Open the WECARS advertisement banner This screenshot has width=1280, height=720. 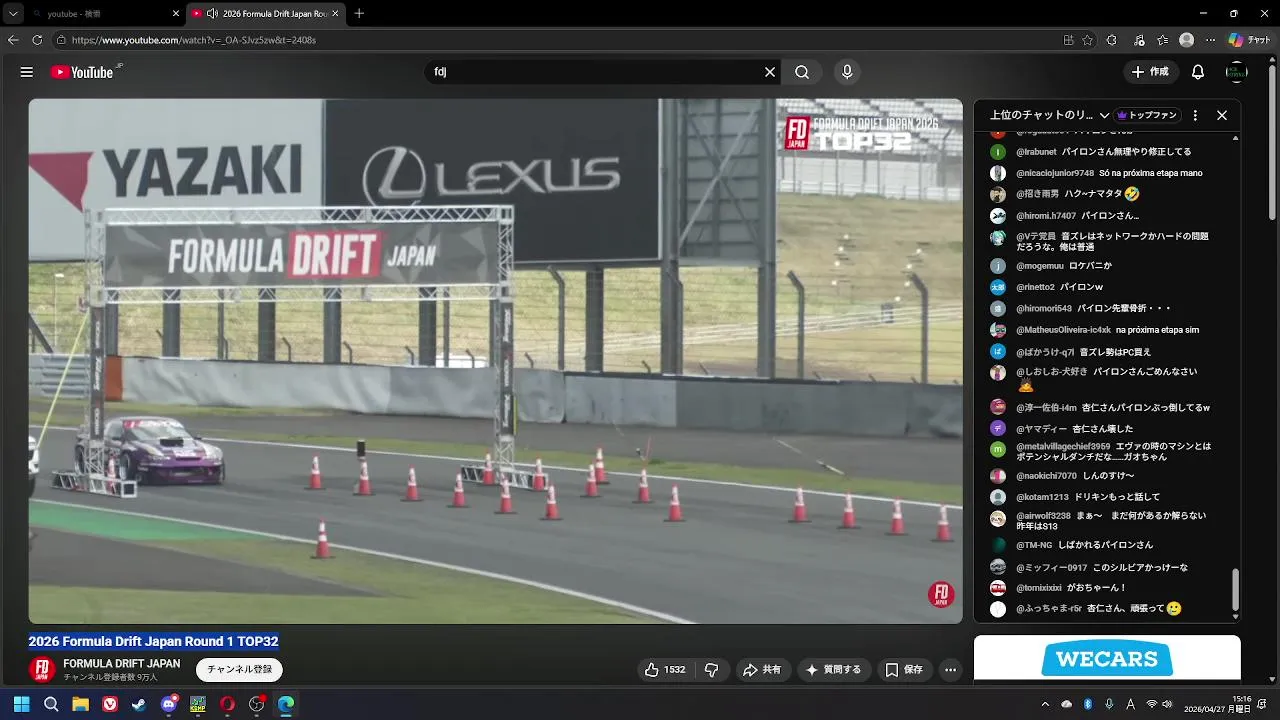pyautogui.click(x=1107, y=658)
